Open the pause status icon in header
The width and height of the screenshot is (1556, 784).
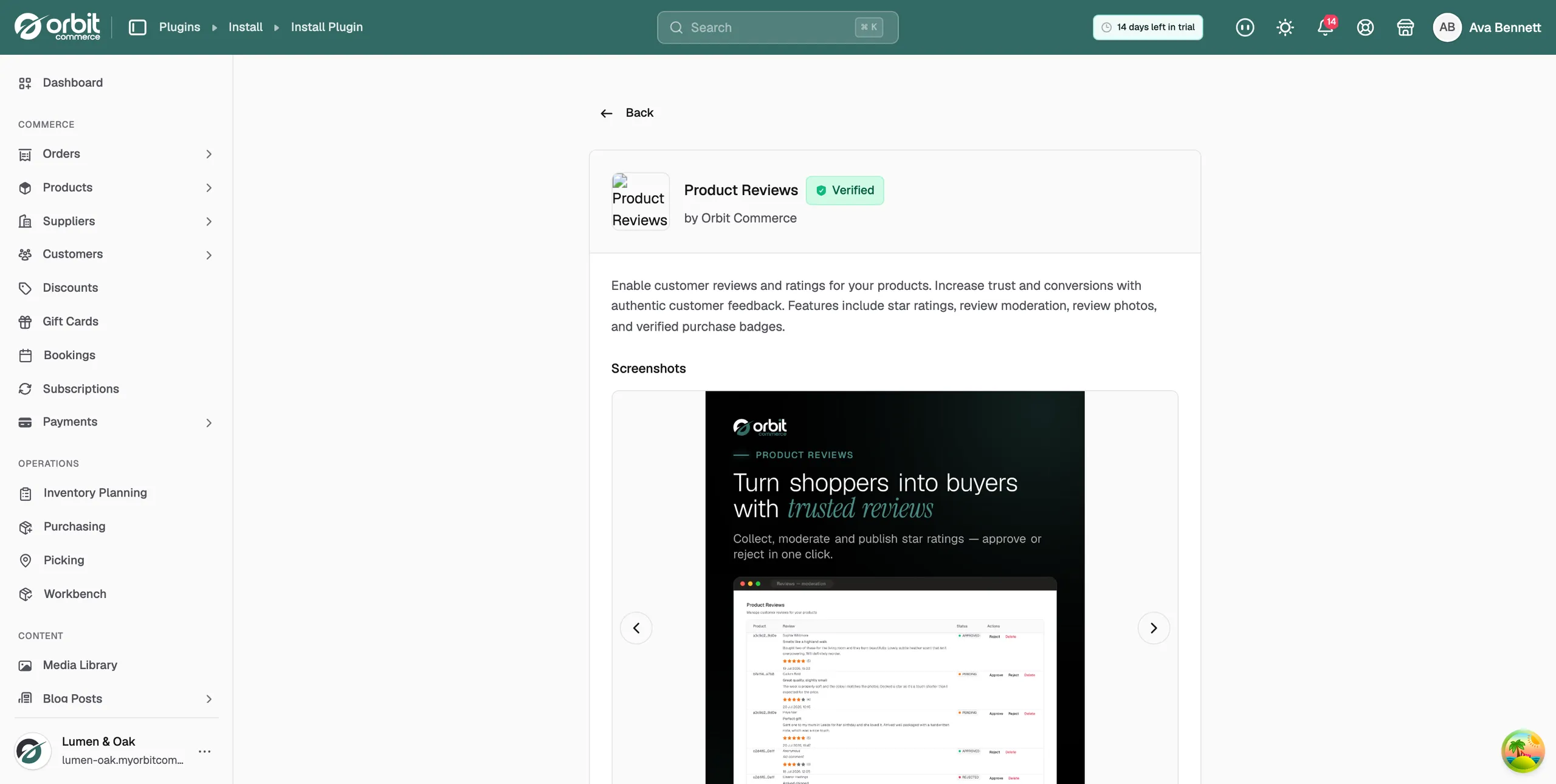coord(1245,27)
